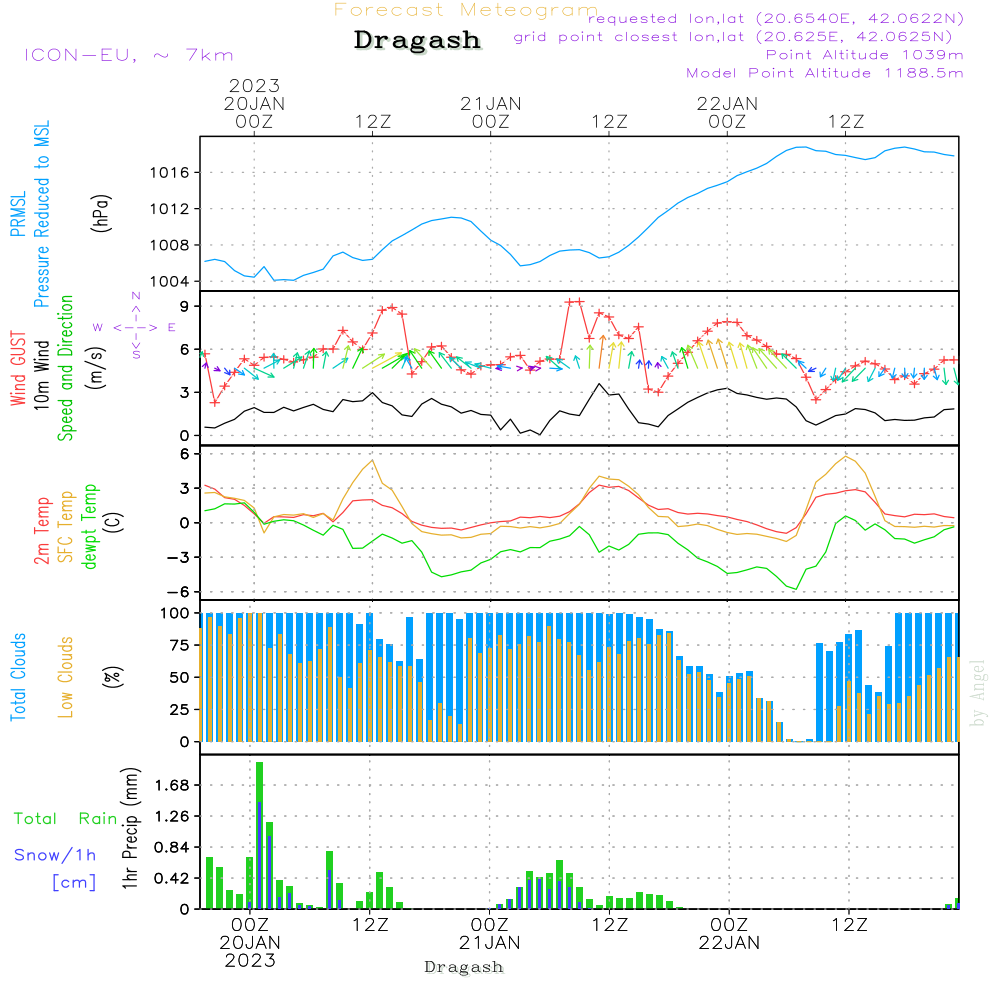Click the -6 temperature axis value

(x=179, y=592)
